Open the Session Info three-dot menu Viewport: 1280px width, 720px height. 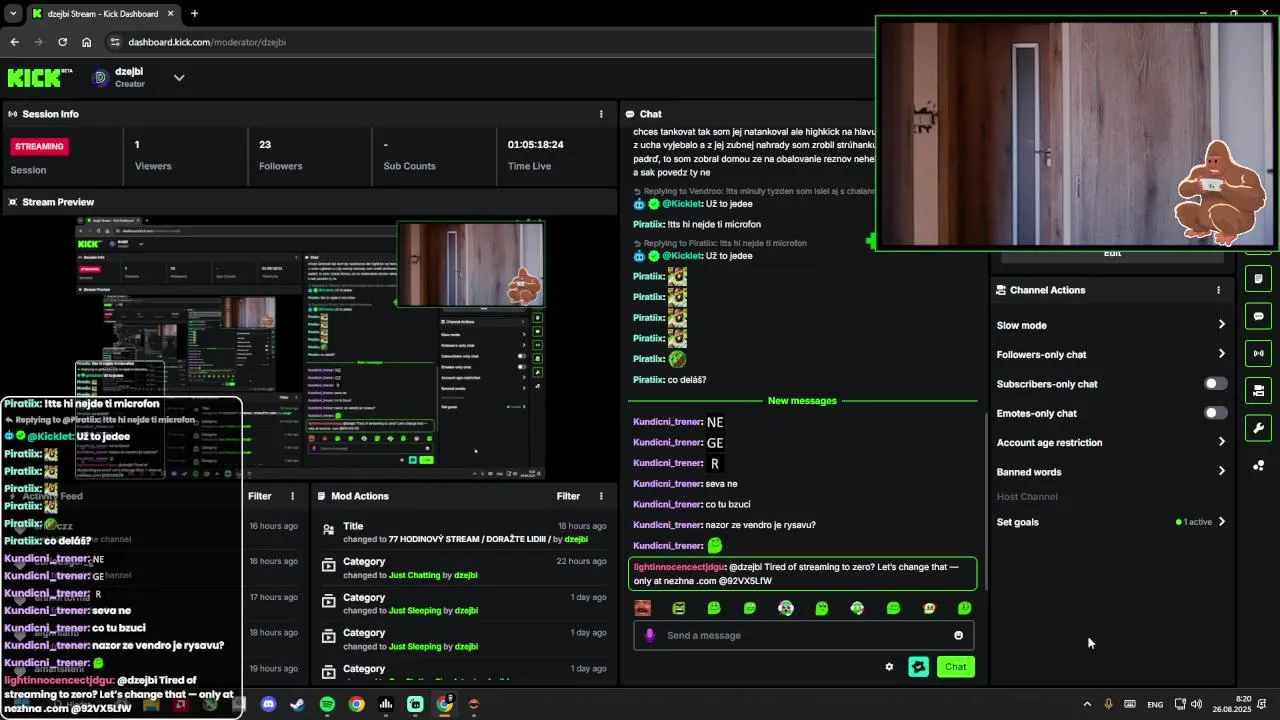click(x=601, y=114)
